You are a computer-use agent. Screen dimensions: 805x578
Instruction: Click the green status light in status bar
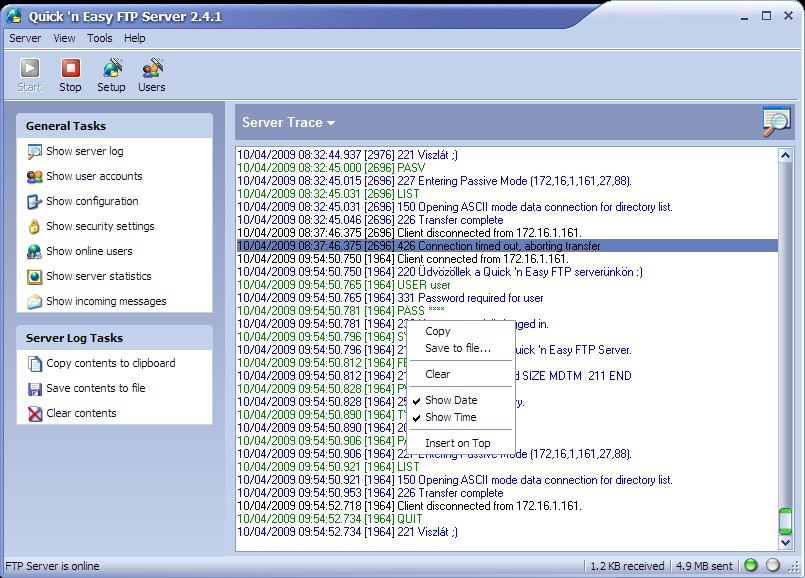pyautogui.click(x=751, y=565)
